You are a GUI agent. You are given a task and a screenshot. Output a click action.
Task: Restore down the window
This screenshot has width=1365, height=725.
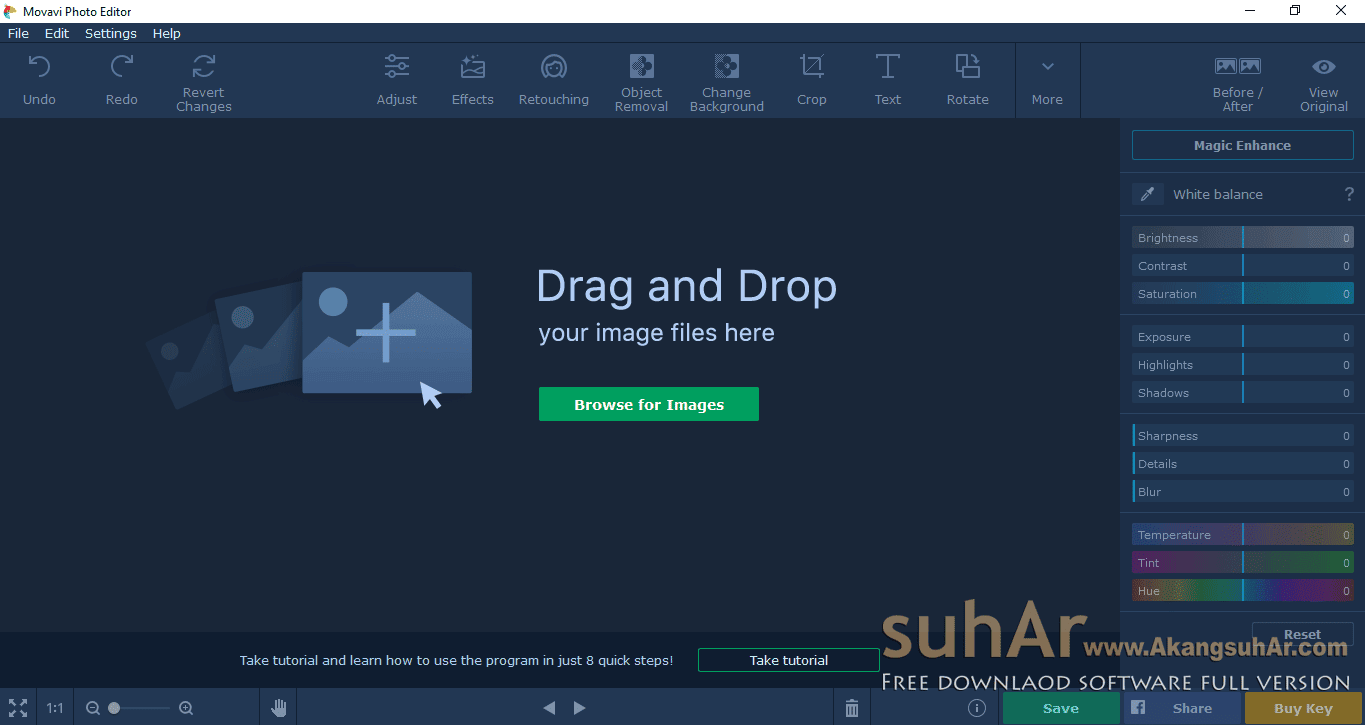pos(1295,11)
